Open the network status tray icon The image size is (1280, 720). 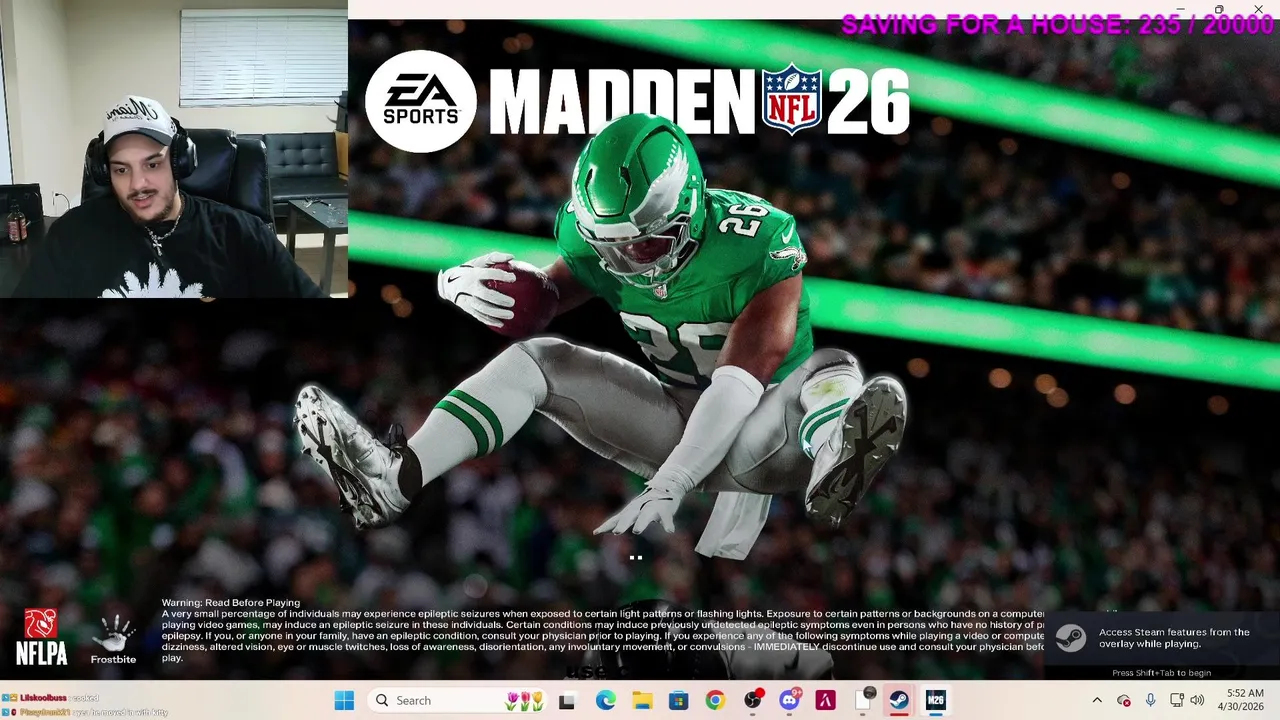pyautogui.click(x=1177, y=700)
